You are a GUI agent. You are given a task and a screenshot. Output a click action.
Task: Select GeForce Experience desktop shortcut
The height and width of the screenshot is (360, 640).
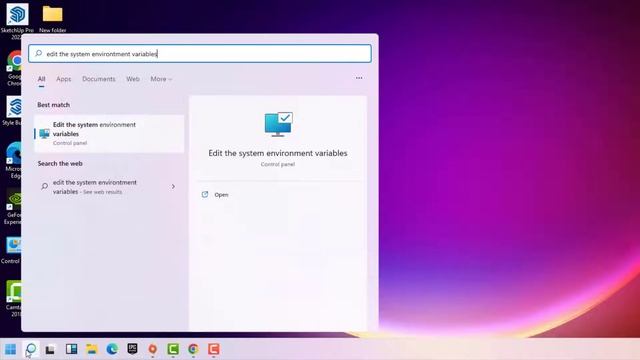[x=13, y=207]
